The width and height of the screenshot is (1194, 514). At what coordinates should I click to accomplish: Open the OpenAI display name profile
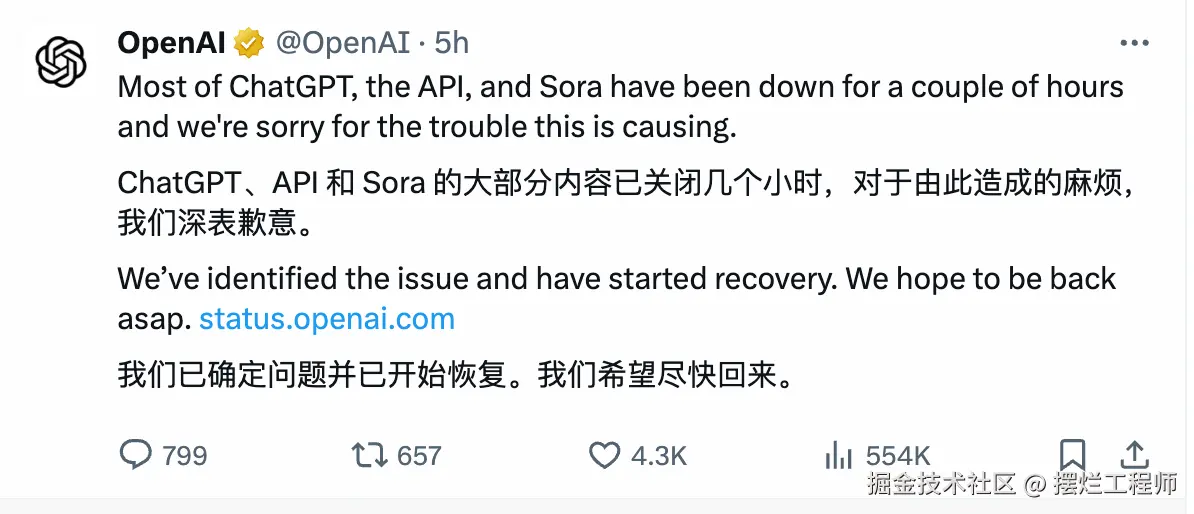[172, 42]
